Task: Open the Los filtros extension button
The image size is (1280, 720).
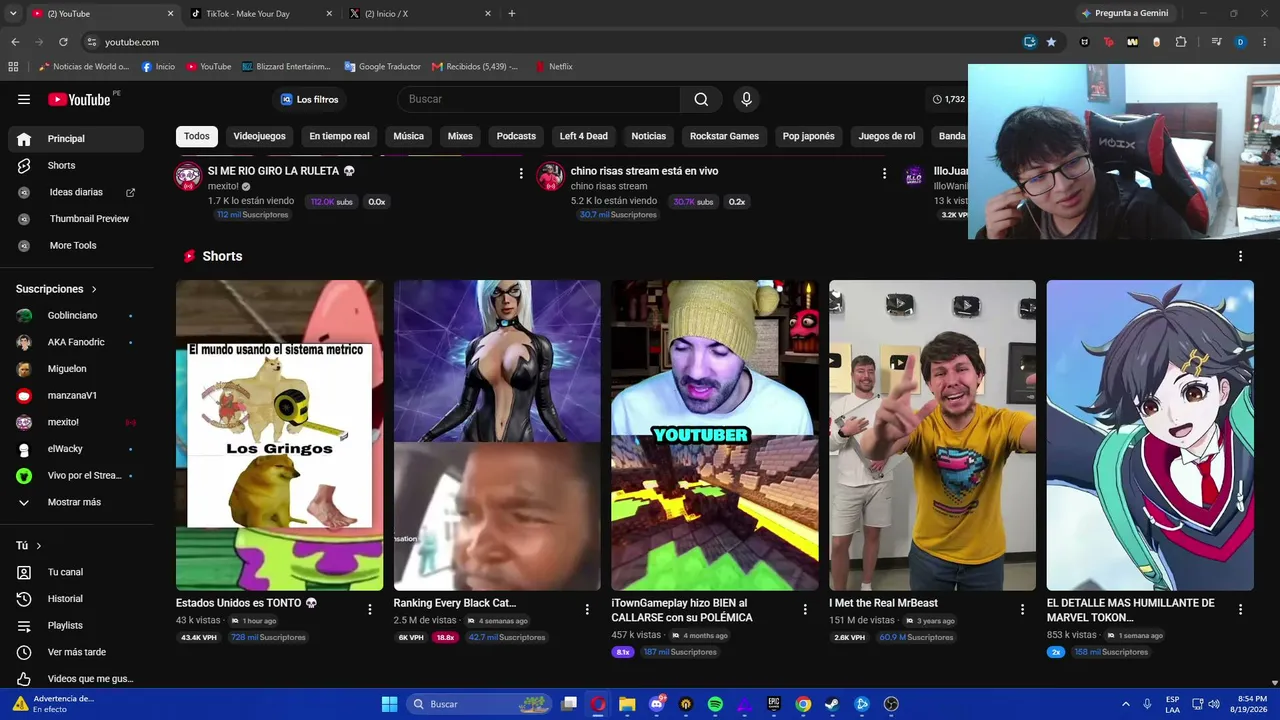Action: (309, 99)
